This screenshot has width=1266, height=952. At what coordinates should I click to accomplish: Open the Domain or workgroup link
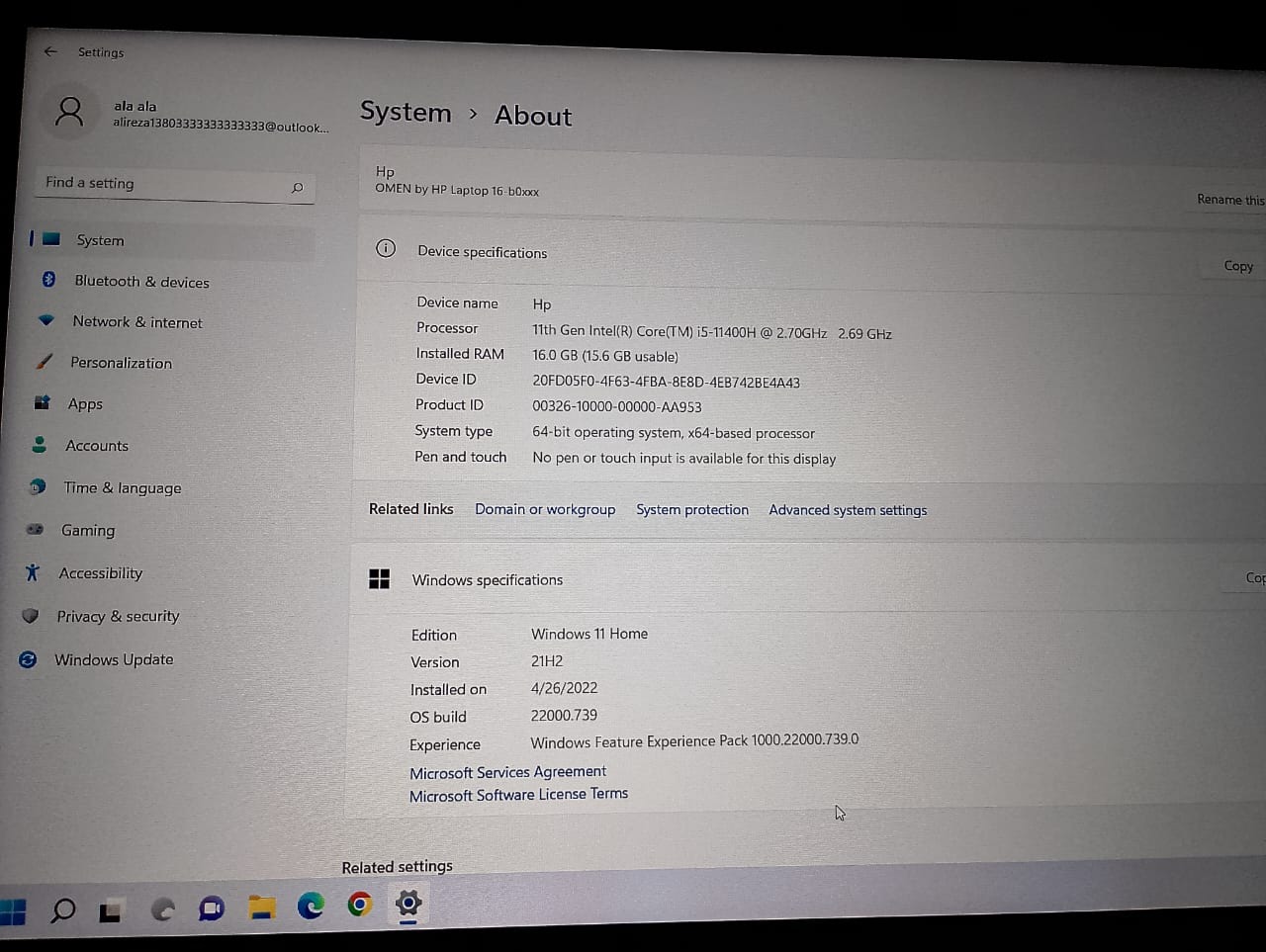point(545,509)
